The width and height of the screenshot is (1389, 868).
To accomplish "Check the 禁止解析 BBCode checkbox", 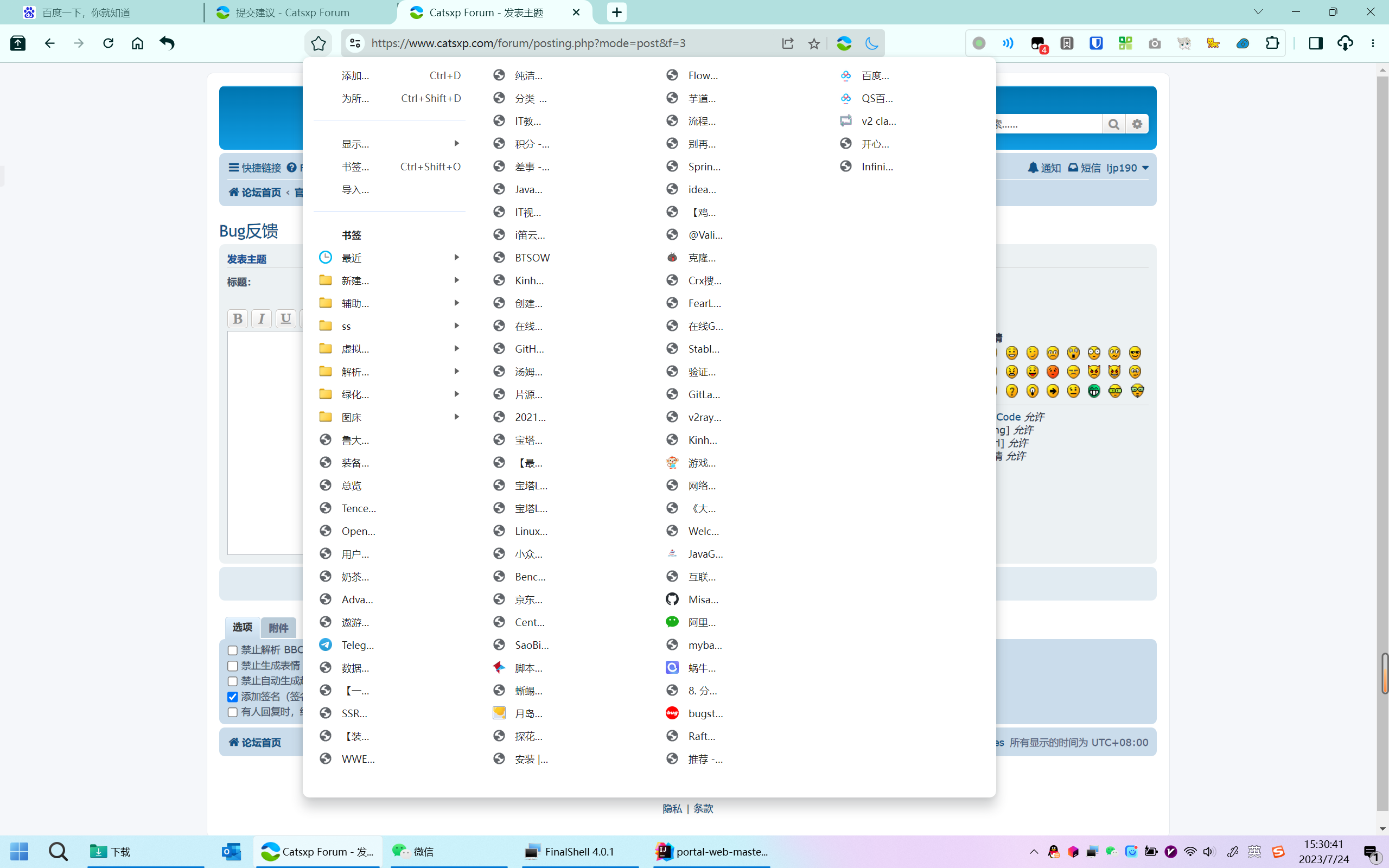I will click(232, 650).
